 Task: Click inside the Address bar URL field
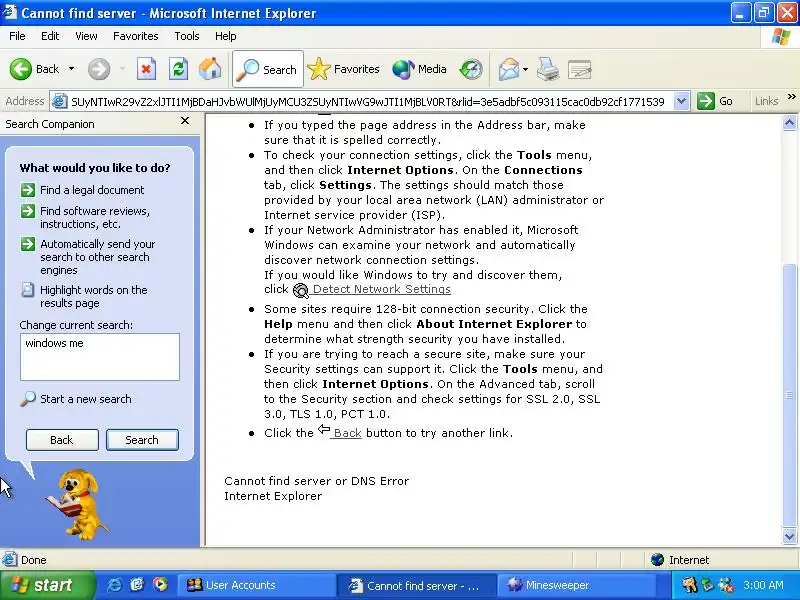(x=367, y=102)
